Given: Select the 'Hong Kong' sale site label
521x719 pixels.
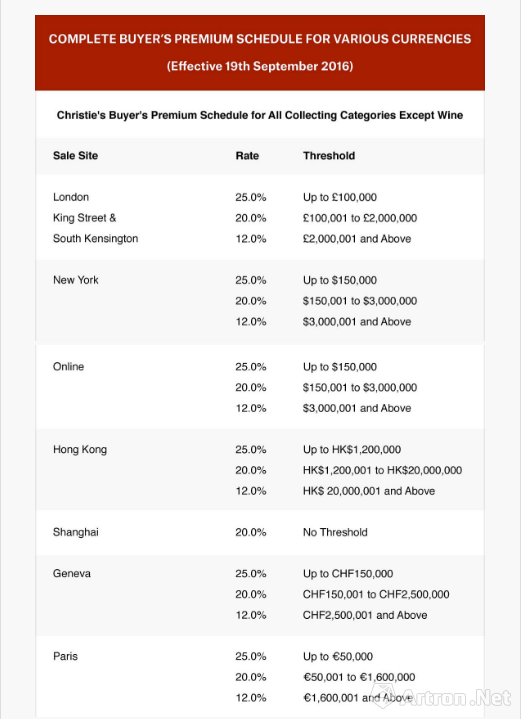Looking at the screenshot, I should click(x=80, y=449).
